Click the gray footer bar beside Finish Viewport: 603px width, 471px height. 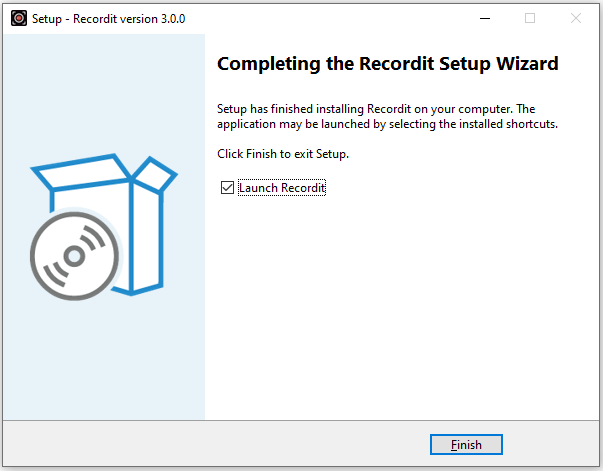click(x=250, y=444)
